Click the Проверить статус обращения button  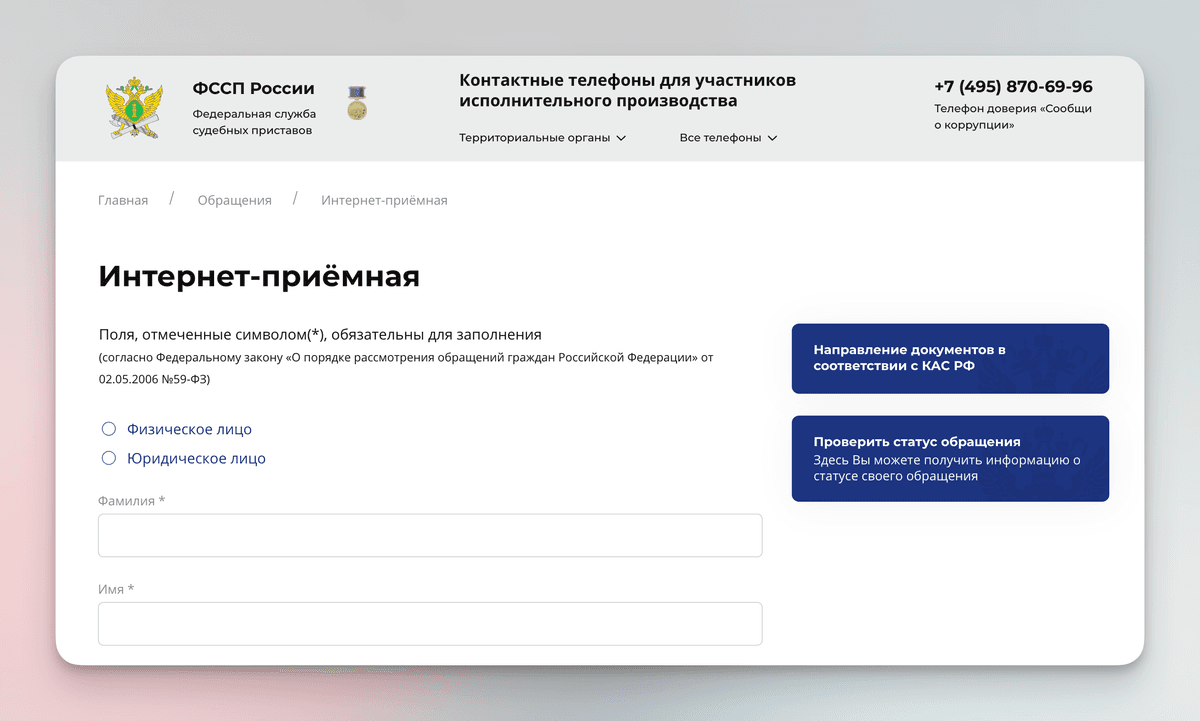[950, 458]
